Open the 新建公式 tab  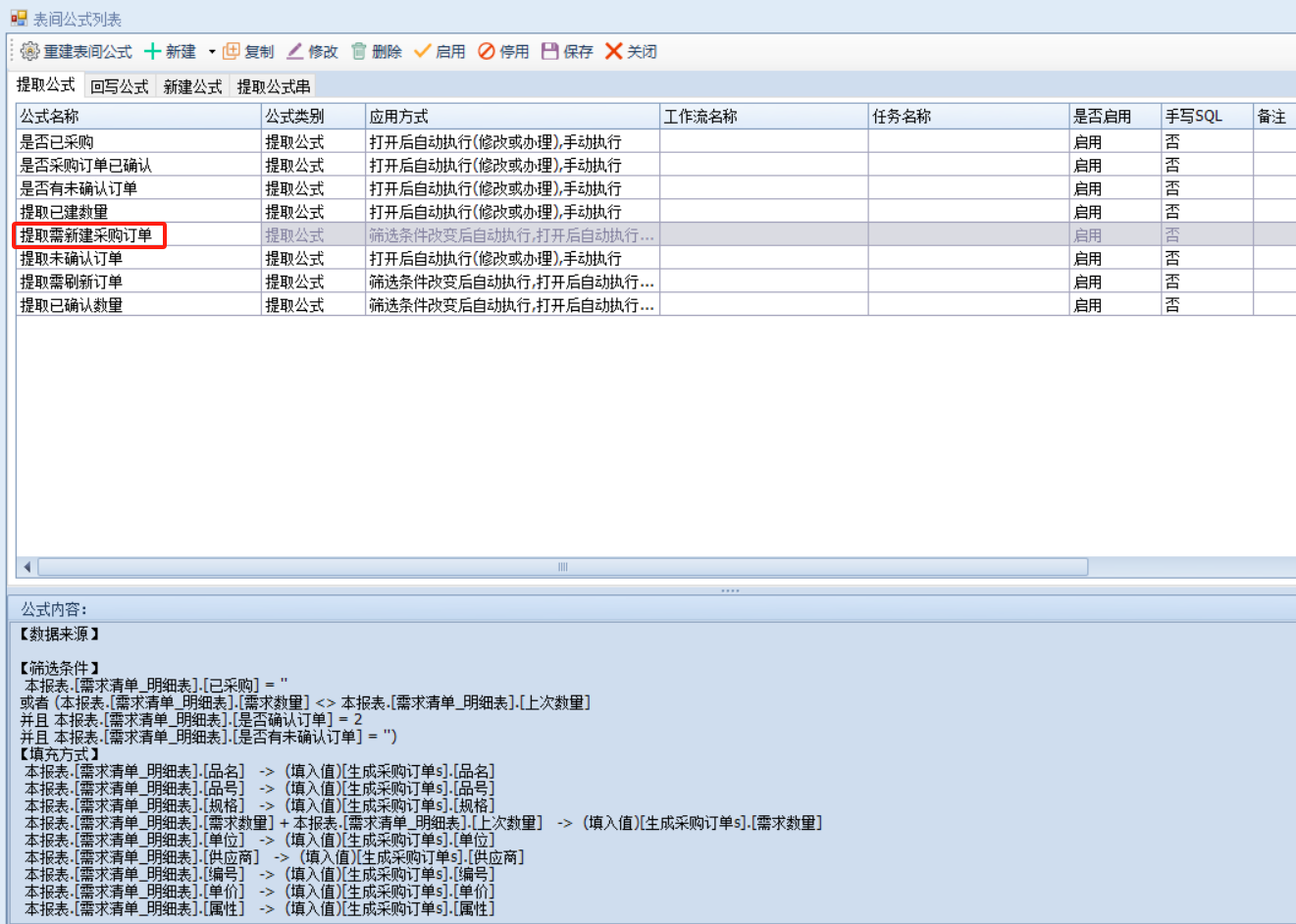(x=192, y=86)
